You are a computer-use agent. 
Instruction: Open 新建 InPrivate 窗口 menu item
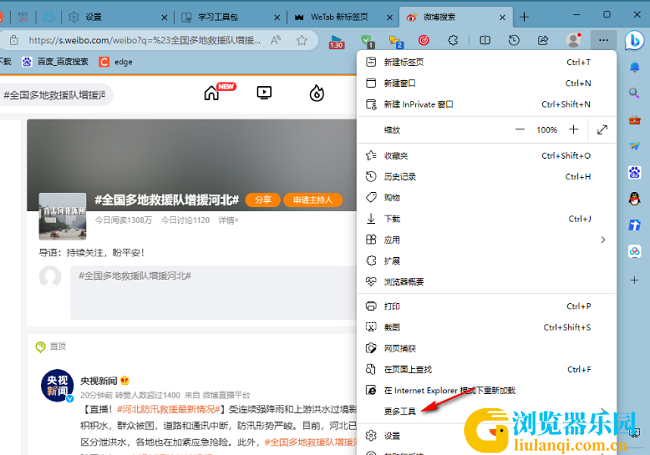487,104
